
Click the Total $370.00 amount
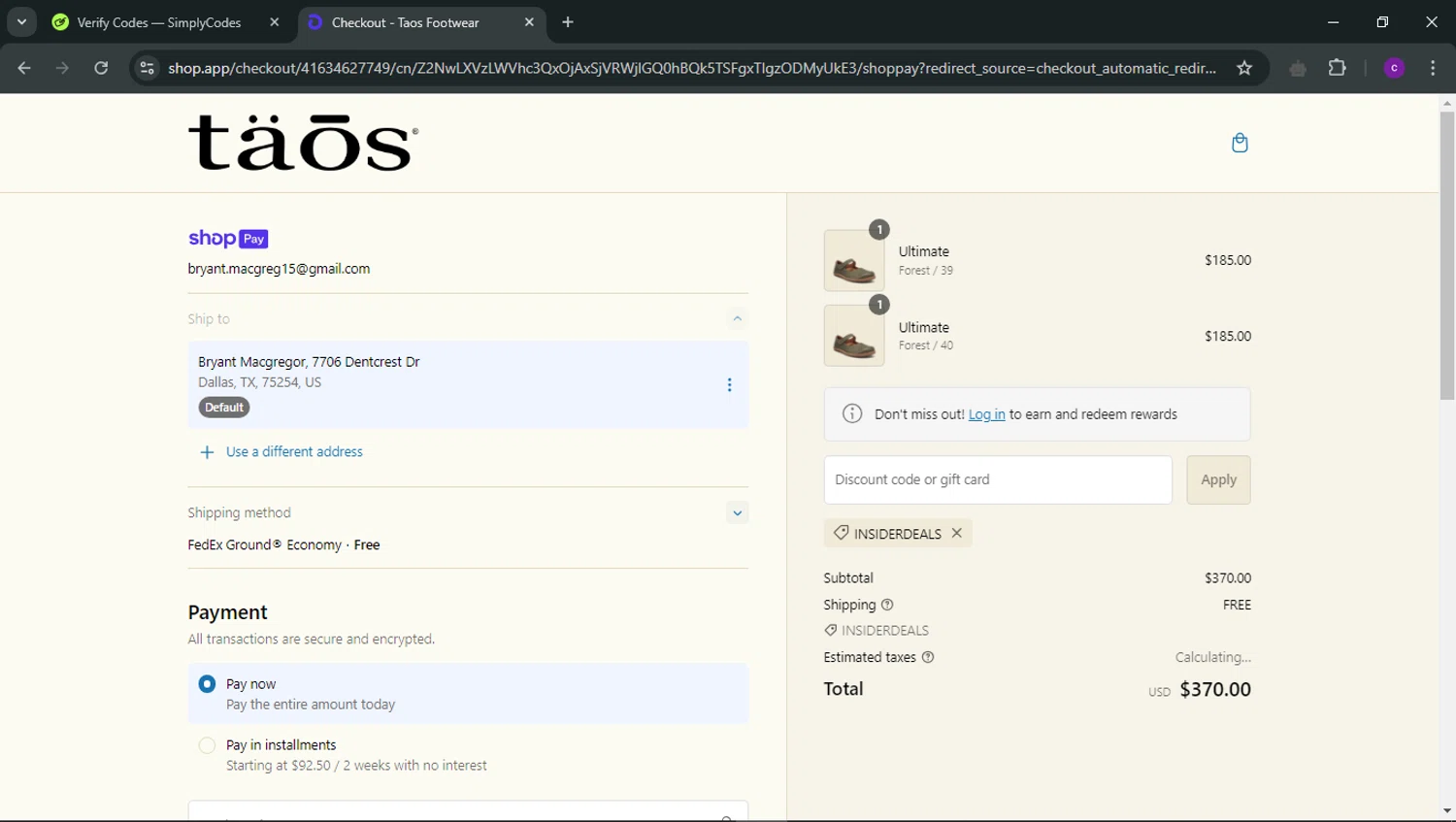1215,689
